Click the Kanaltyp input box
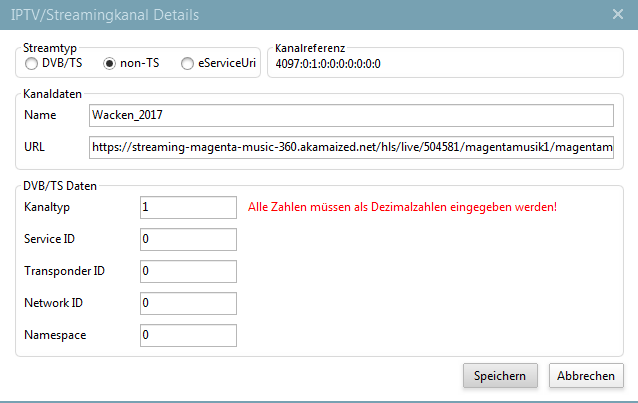This screenshot has height=403, width=638. click(x=189, y=207)
